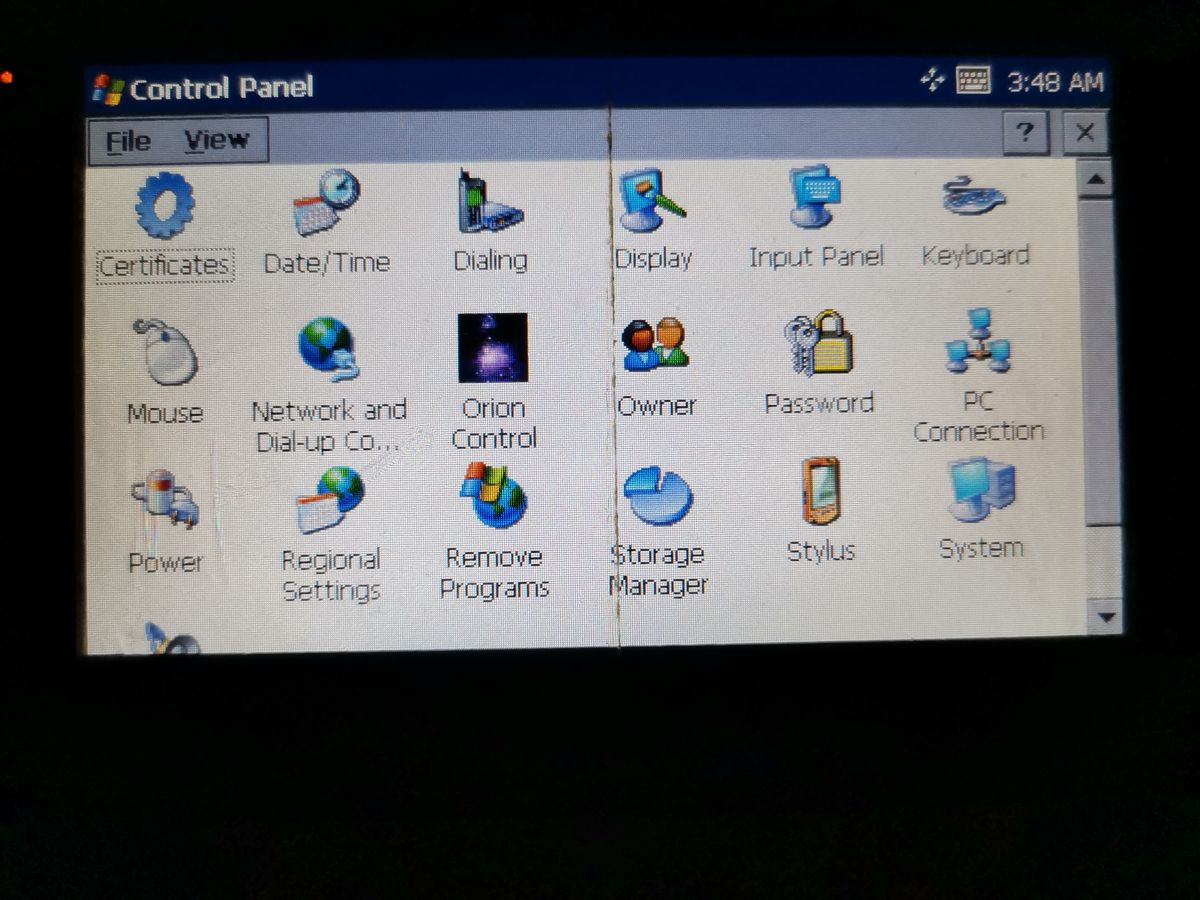This screenshot has width=1200, height=900.
Task: Click the scrollbar down arrow
Action: tap(1105, 616)
